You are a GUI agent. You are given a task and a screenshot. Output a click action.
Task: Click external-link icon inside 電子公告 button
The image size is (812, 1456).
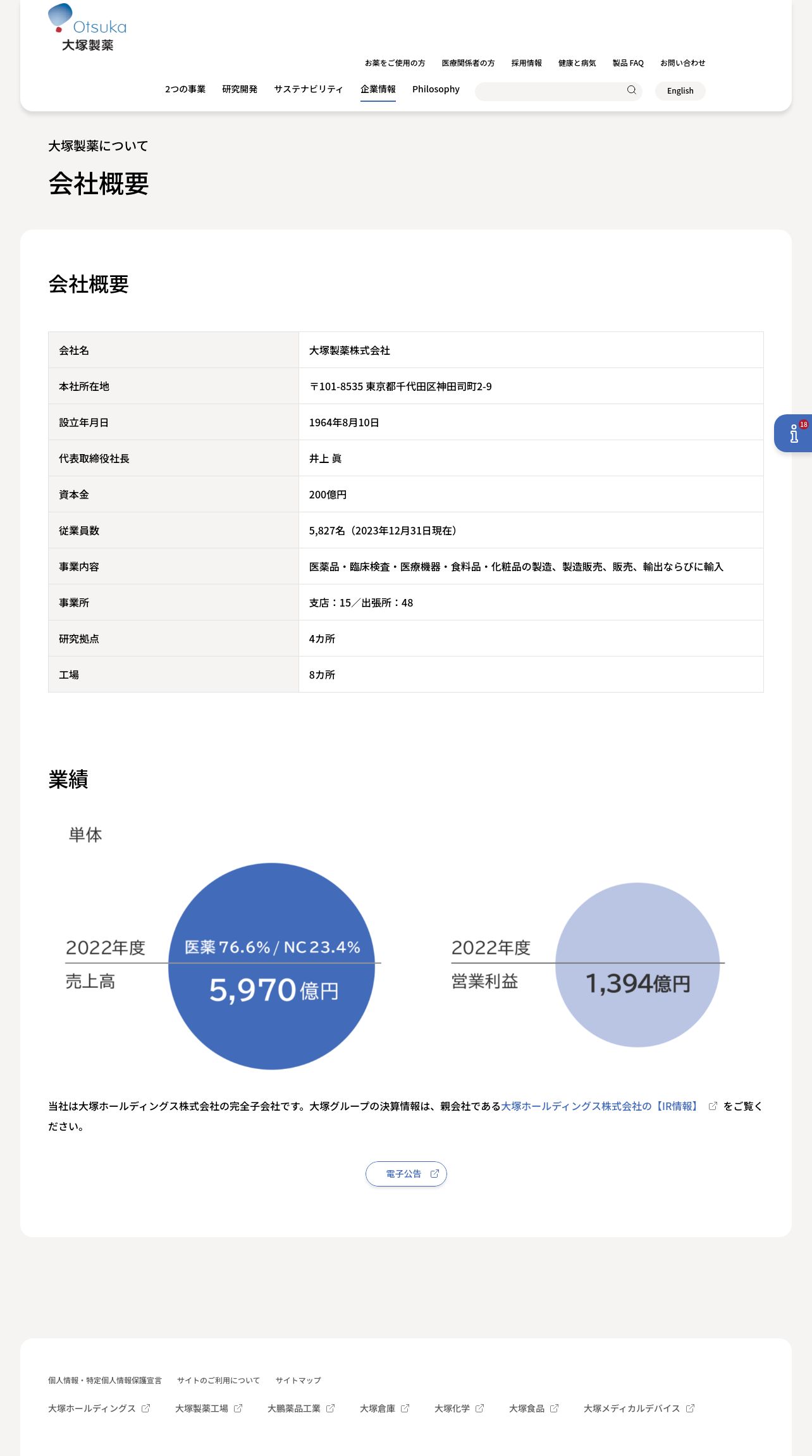(x=434, y=1174)
